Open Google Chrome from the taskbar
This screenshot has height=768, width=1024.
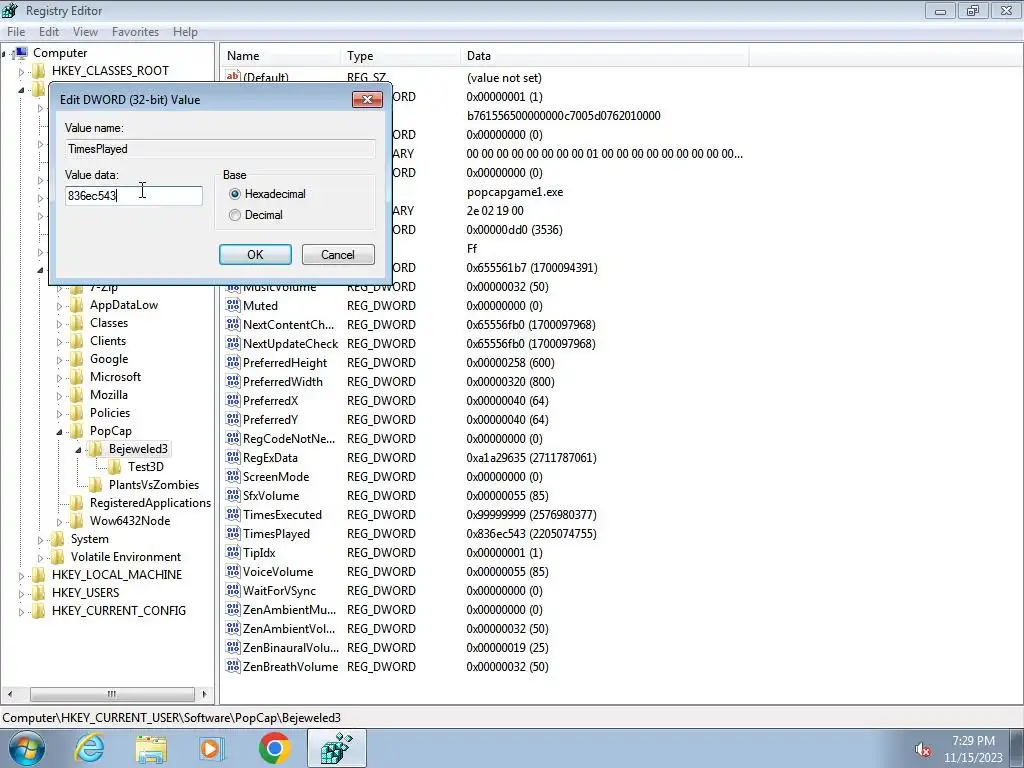coord(274,748)
